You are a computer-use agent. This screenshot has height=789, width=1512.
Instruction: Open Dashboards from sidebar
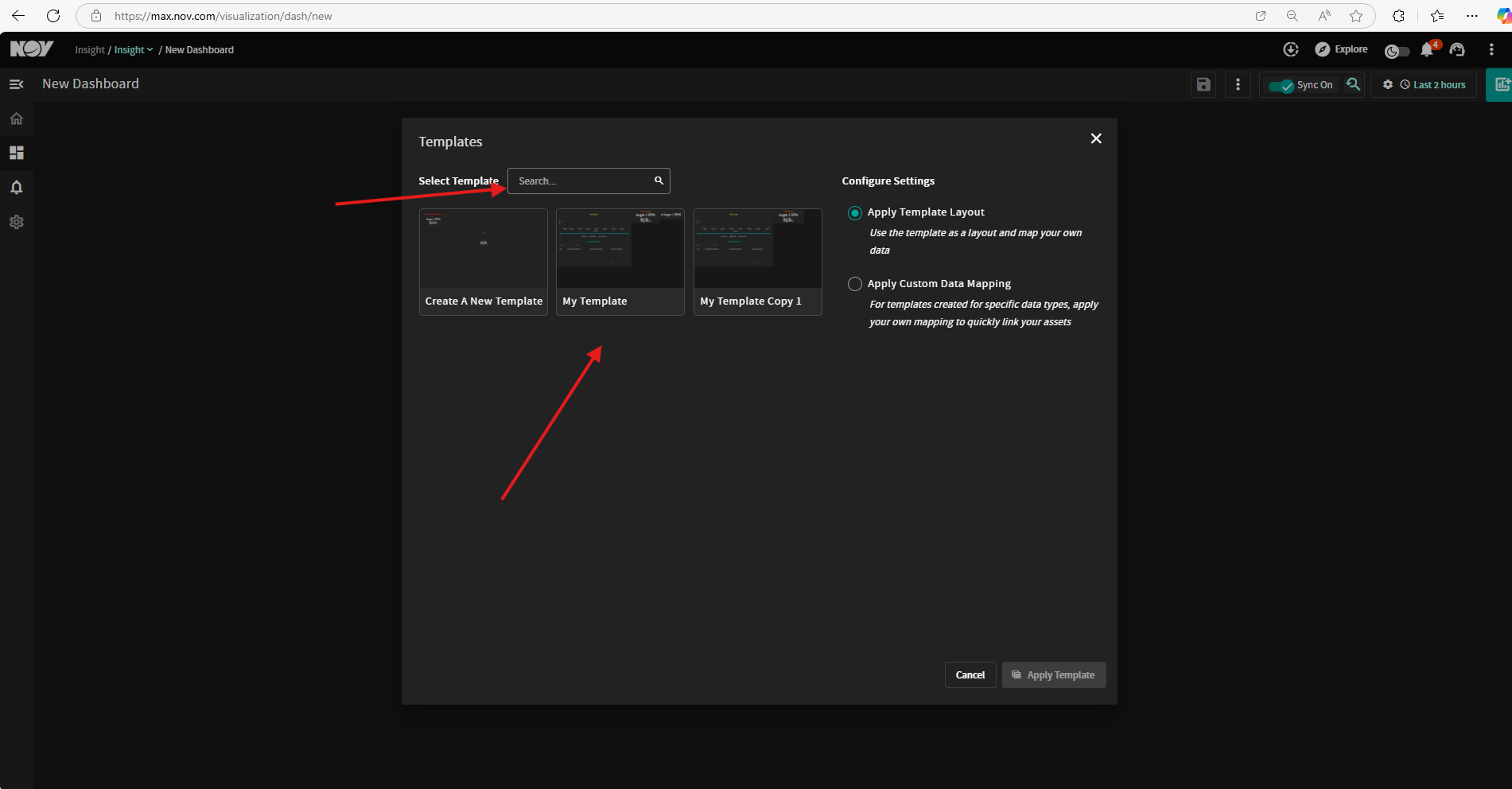(16, 153)
